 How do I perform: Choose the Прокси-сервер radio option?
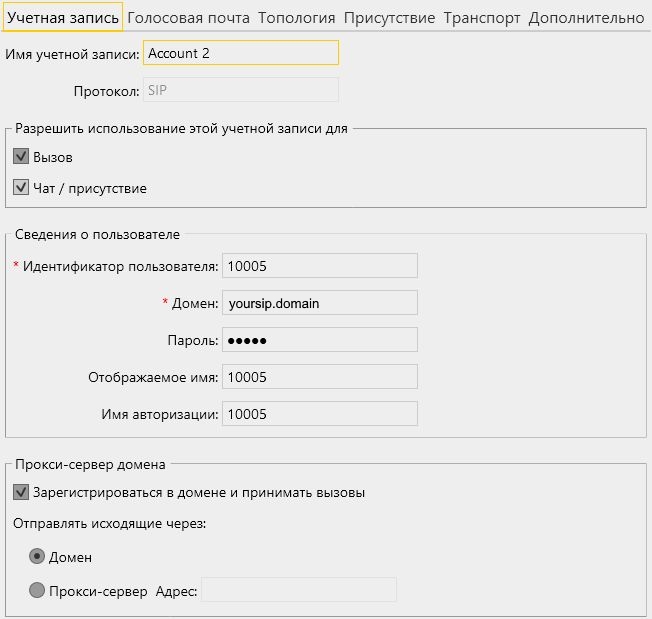pyautogui.click(x=37, y=591)
